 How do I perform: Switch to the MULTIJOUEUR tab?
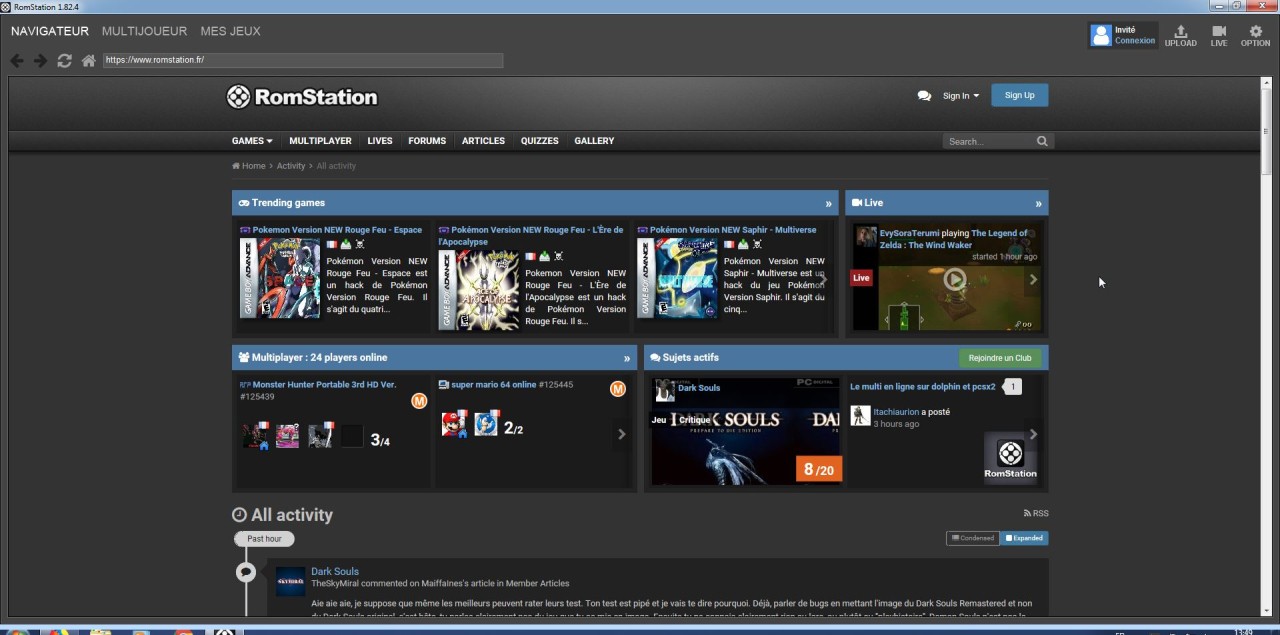(144, 31)
